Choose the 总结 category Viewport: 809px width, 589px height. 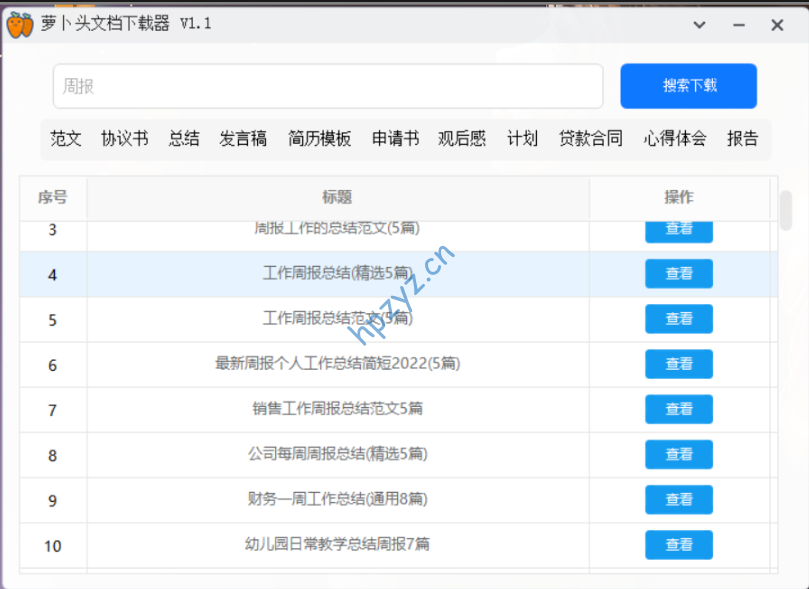pos(184,139)
